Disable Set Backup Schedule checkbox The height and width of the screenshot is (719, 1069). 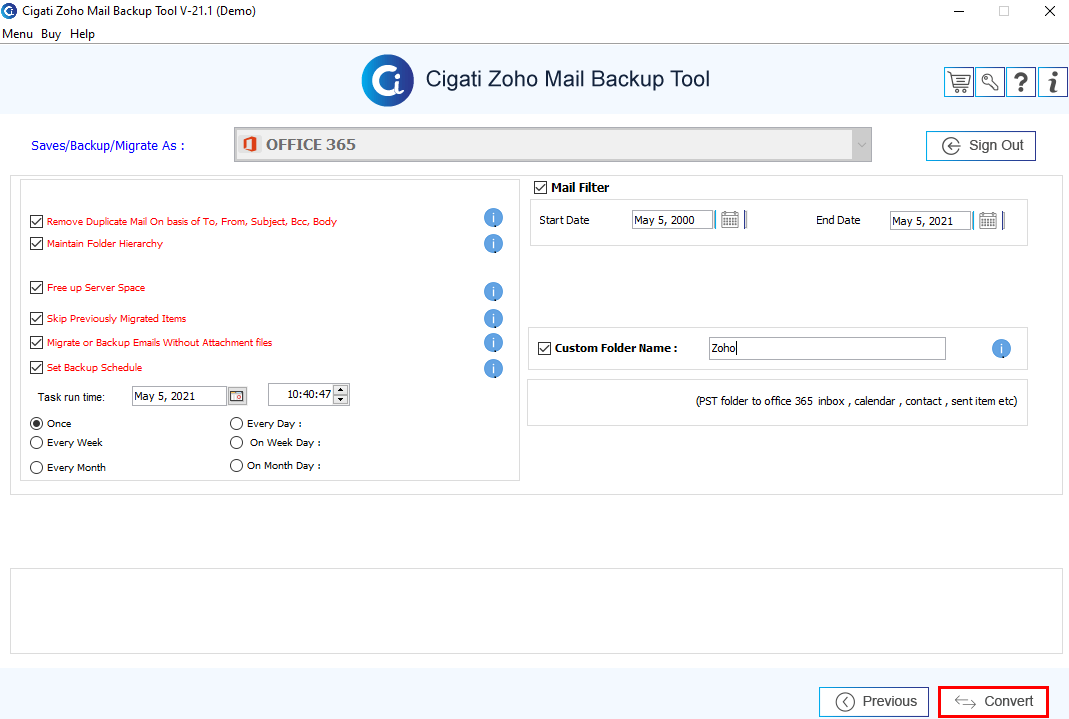click(37, 367)
